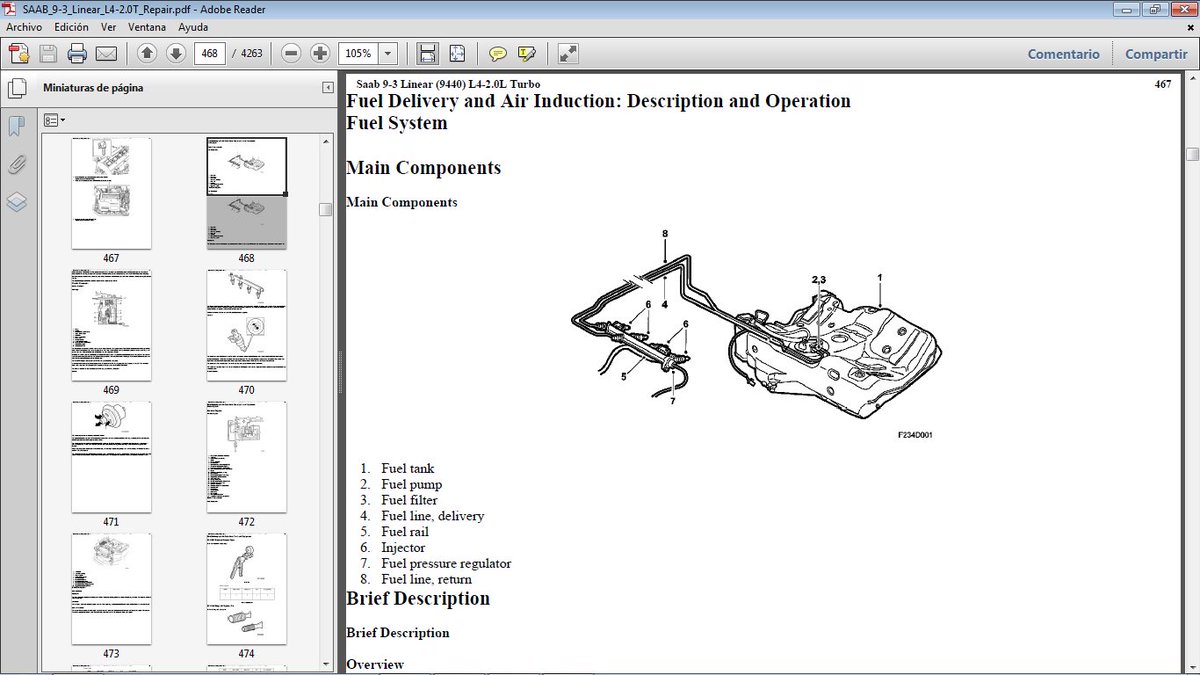Select page 473 thumbnail
Image resolution: width=1200 pixels, height=675 pixels.
tap(111, 589)
